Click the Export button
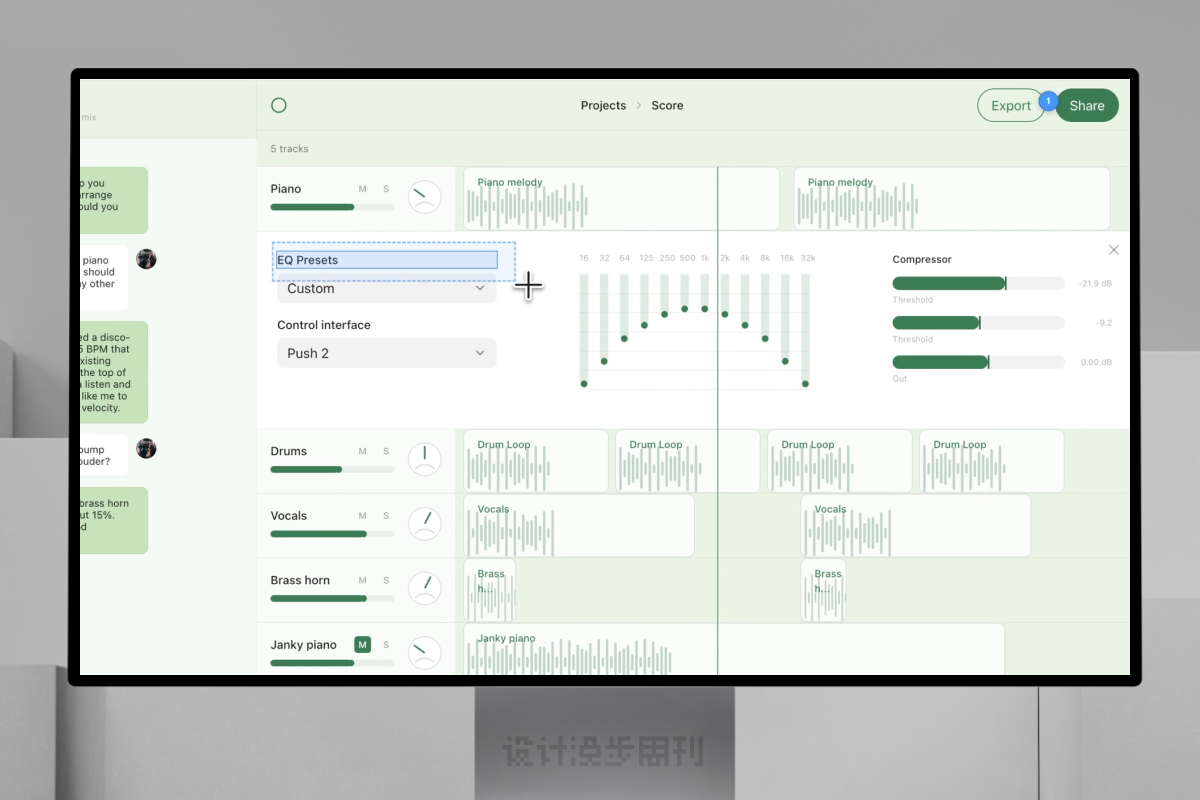The height and width of the screenshot is (800, 1200). [x=1011, y=105]
